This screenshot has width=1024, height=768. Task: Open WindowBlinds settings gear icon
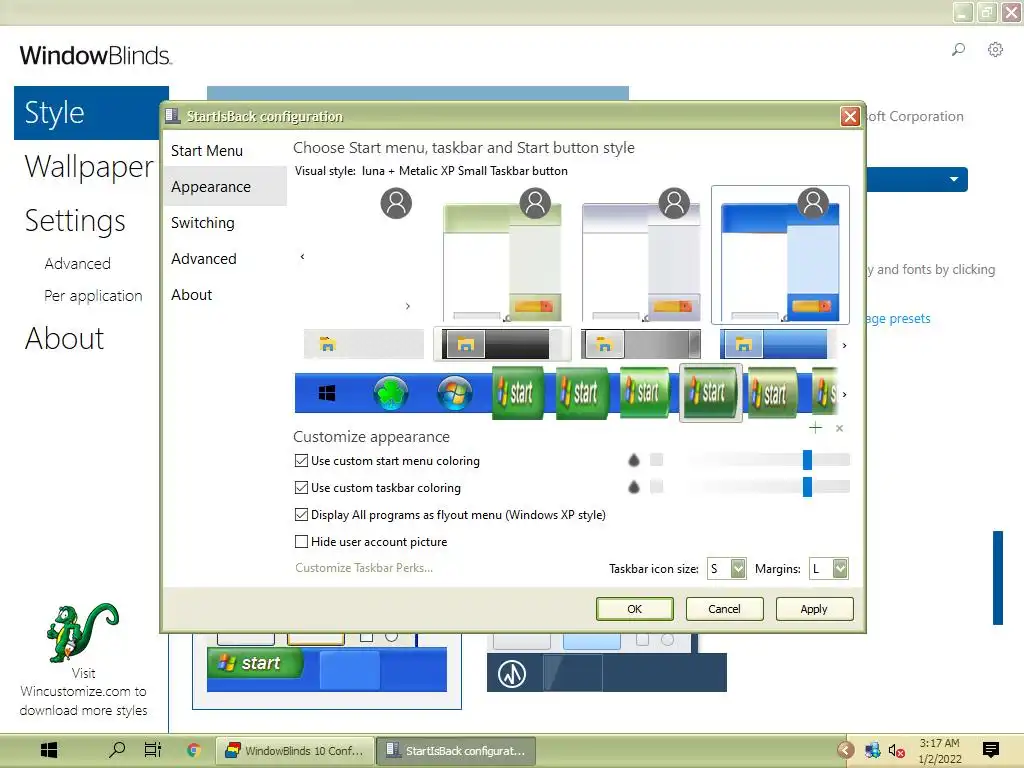point(995,50)
